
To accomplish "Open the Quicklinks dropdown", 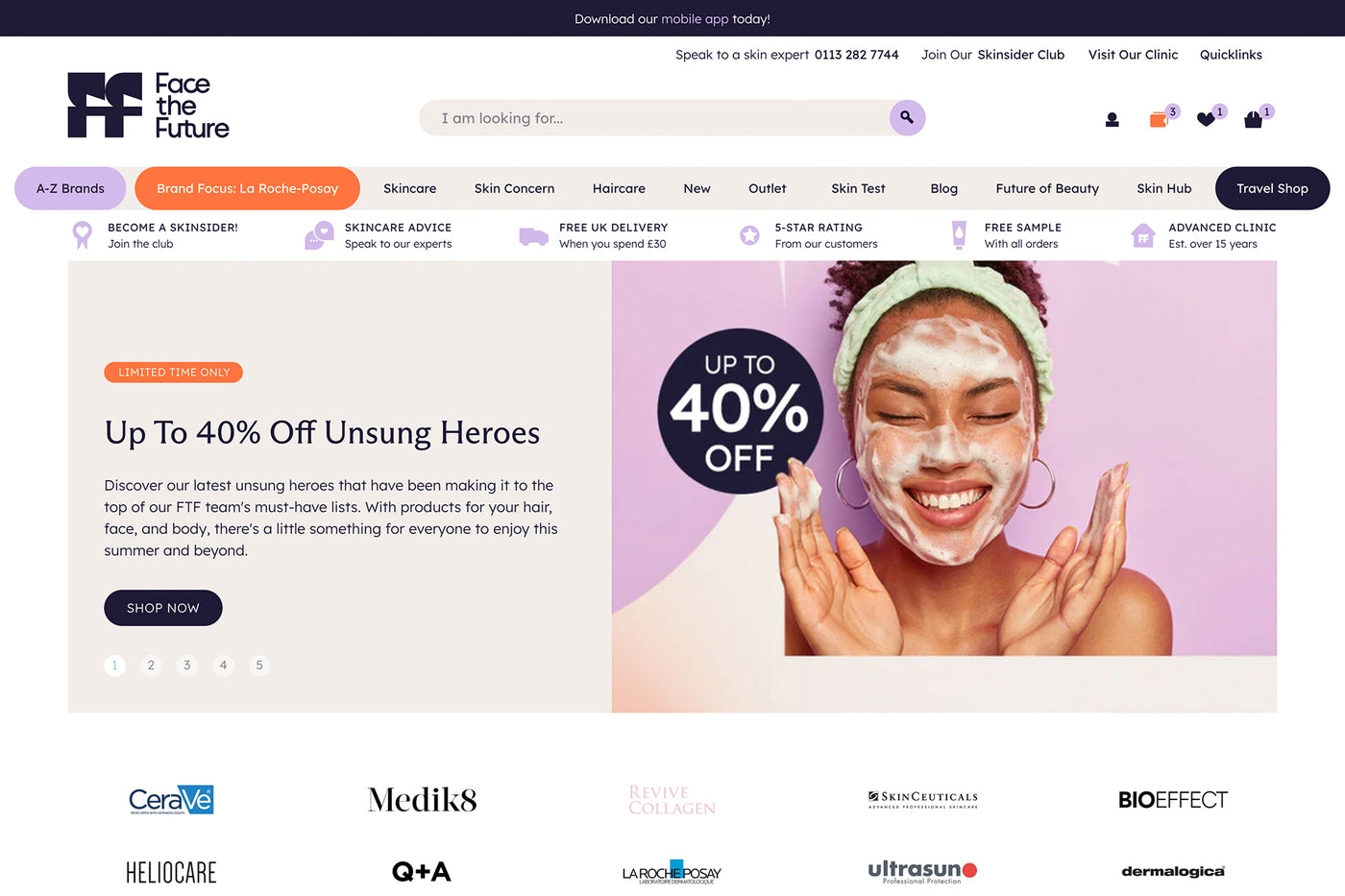I will point(1231,55).
